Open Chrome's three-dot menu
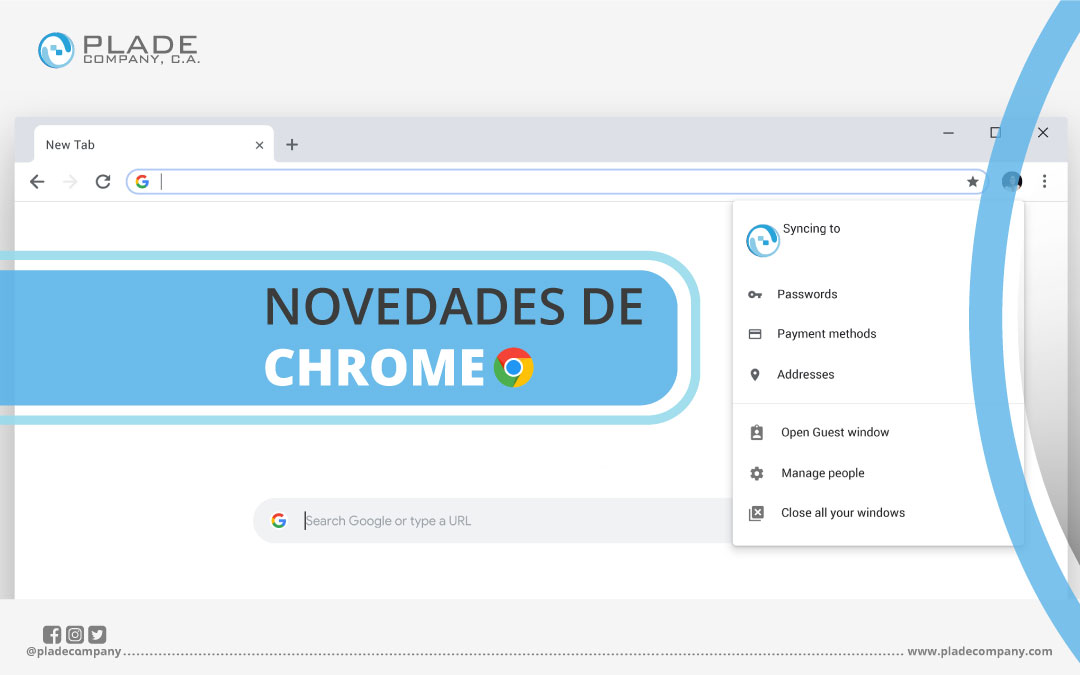 click(1044, 181)
